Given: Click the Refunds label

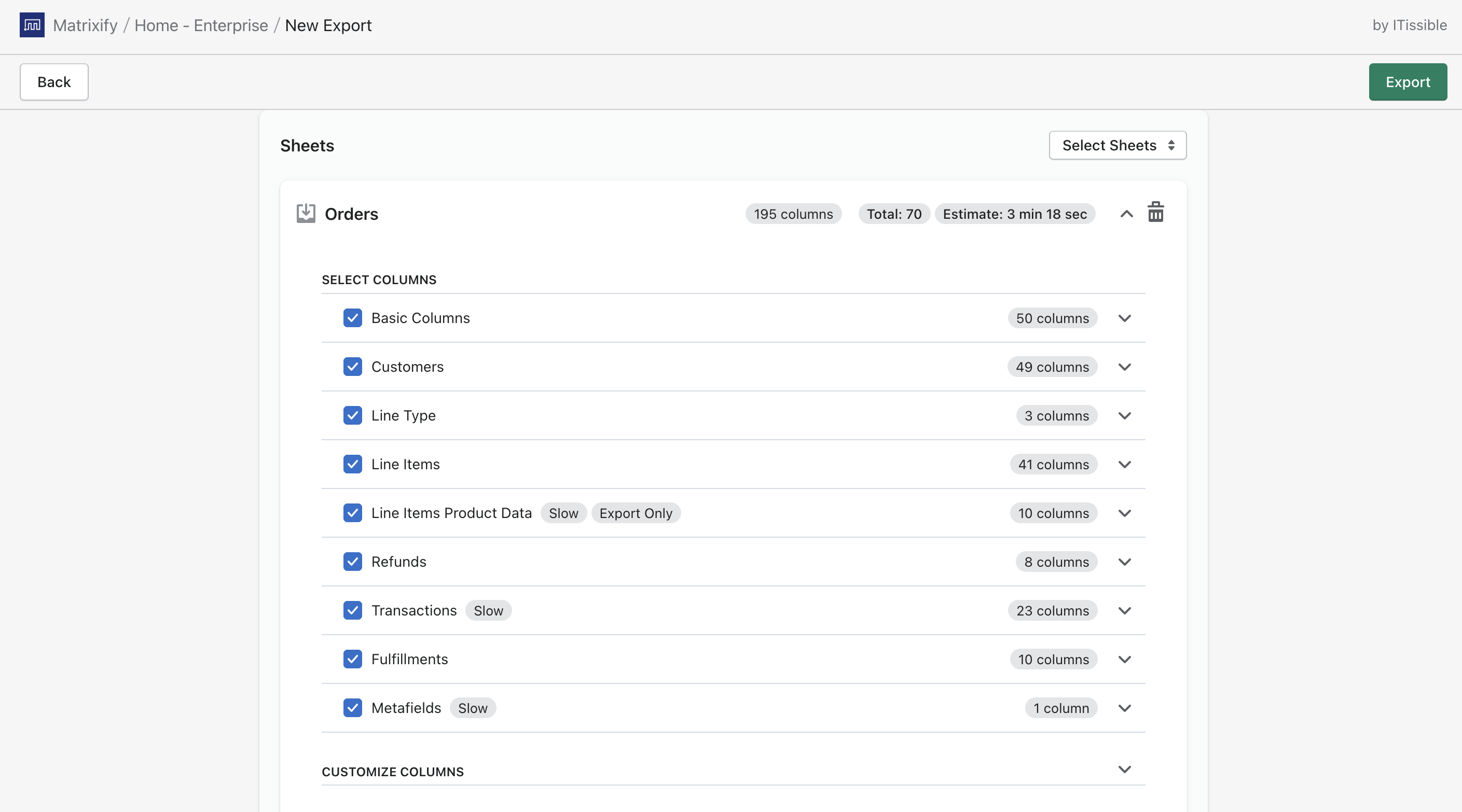Looking at the screenshot, I should pyautogui.click(x=398, y=562).
